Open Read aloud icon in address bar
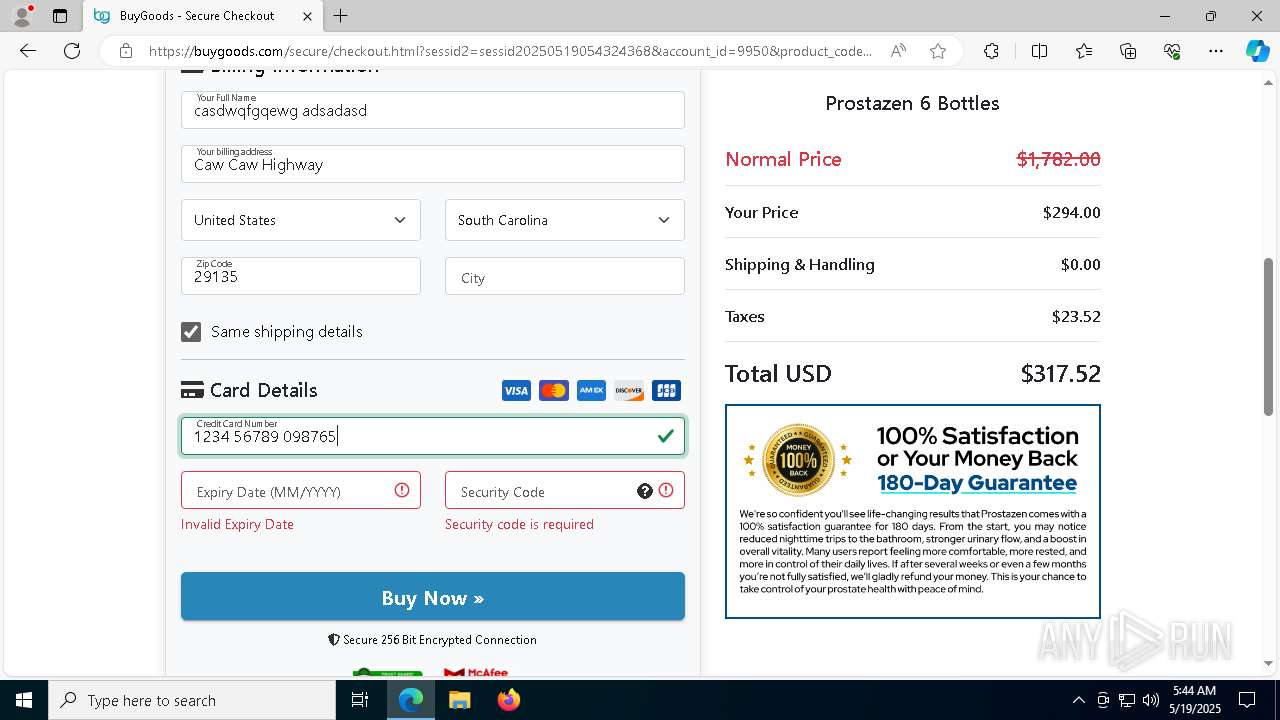 [x=898, y=51]
